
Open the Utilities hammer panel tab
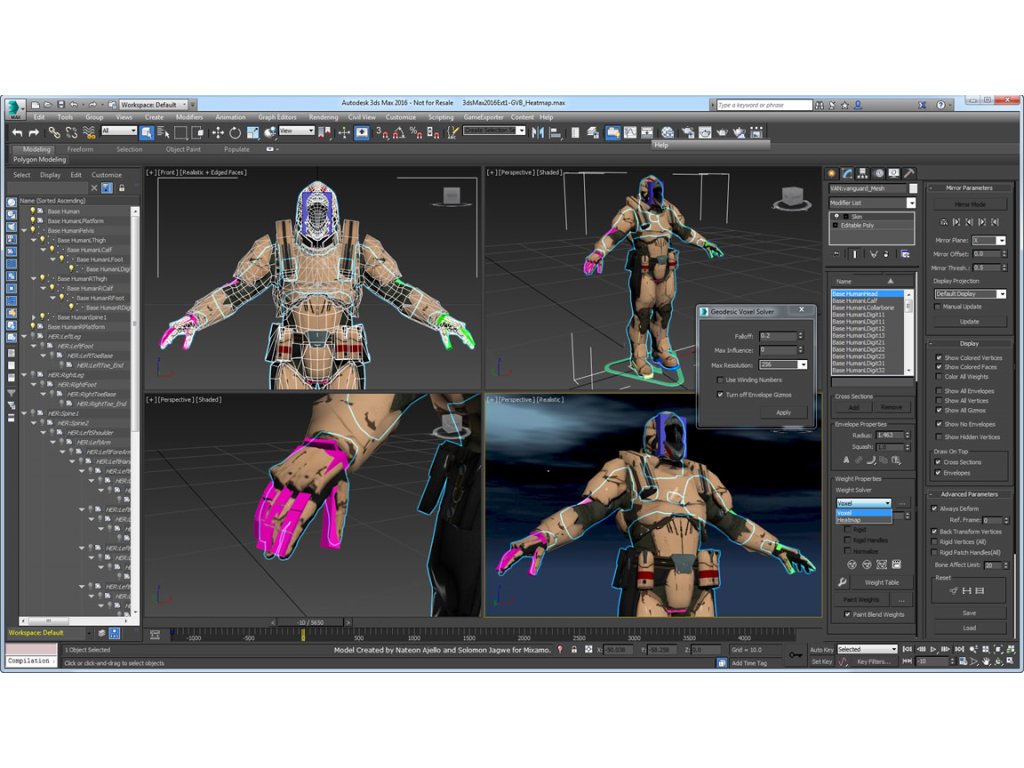point(909,173)
